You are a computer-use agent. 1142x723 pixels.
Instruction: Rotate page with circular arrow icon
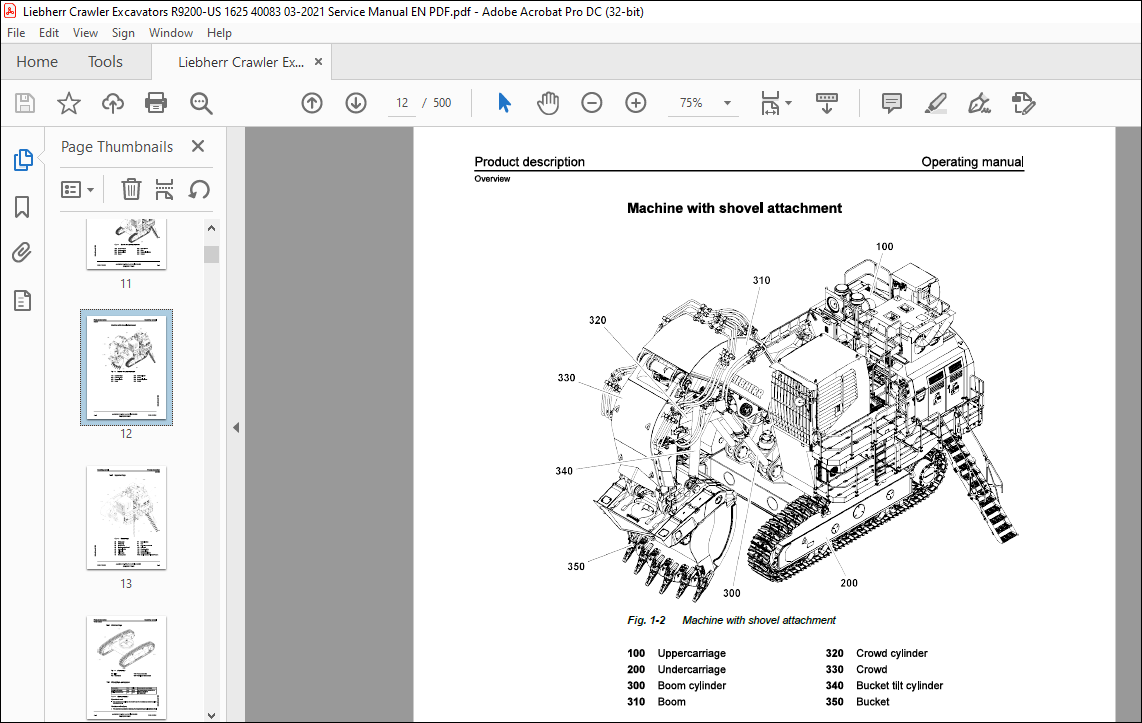[x=199, y=189]
